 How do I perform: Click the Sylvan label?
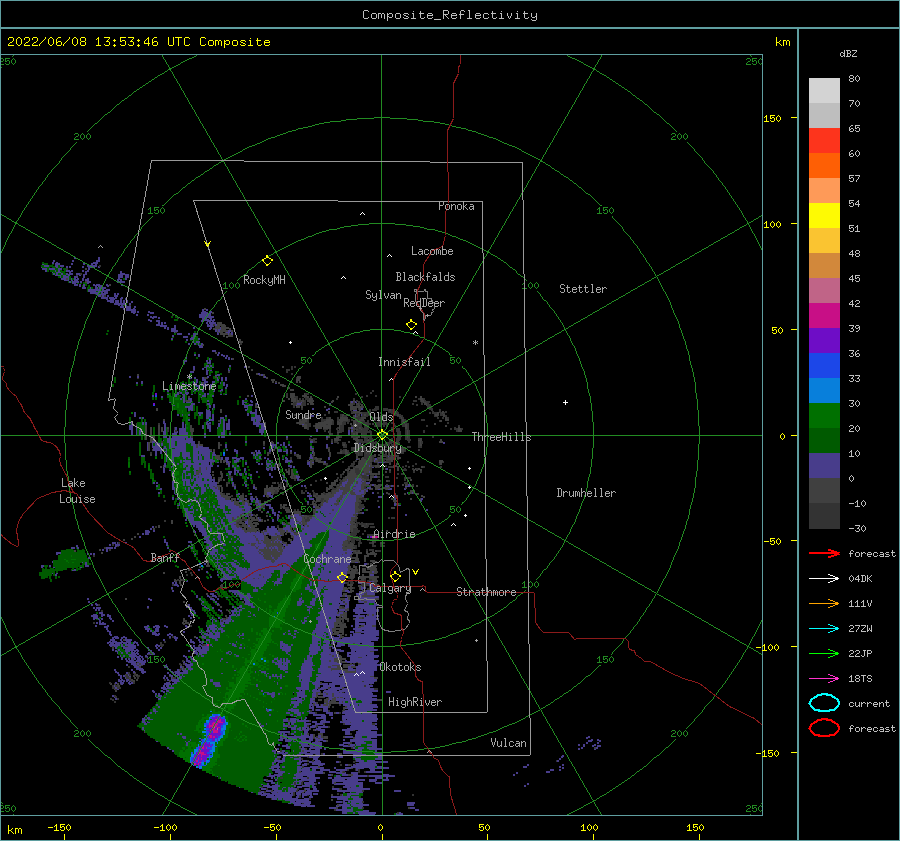[x=383, y=295]
